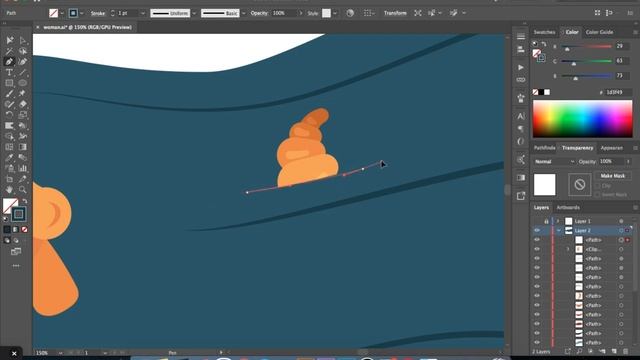Open the stroke weight dropdown
The height and width of the screenshot is (360, 640).
(143, 13)
